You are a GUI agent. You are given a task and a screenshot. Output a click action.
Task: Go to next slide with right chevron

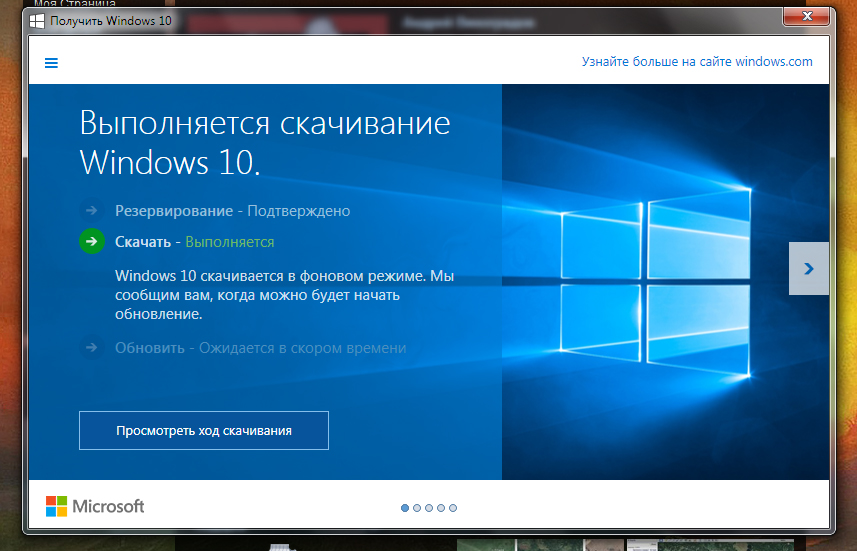point(809,268)
